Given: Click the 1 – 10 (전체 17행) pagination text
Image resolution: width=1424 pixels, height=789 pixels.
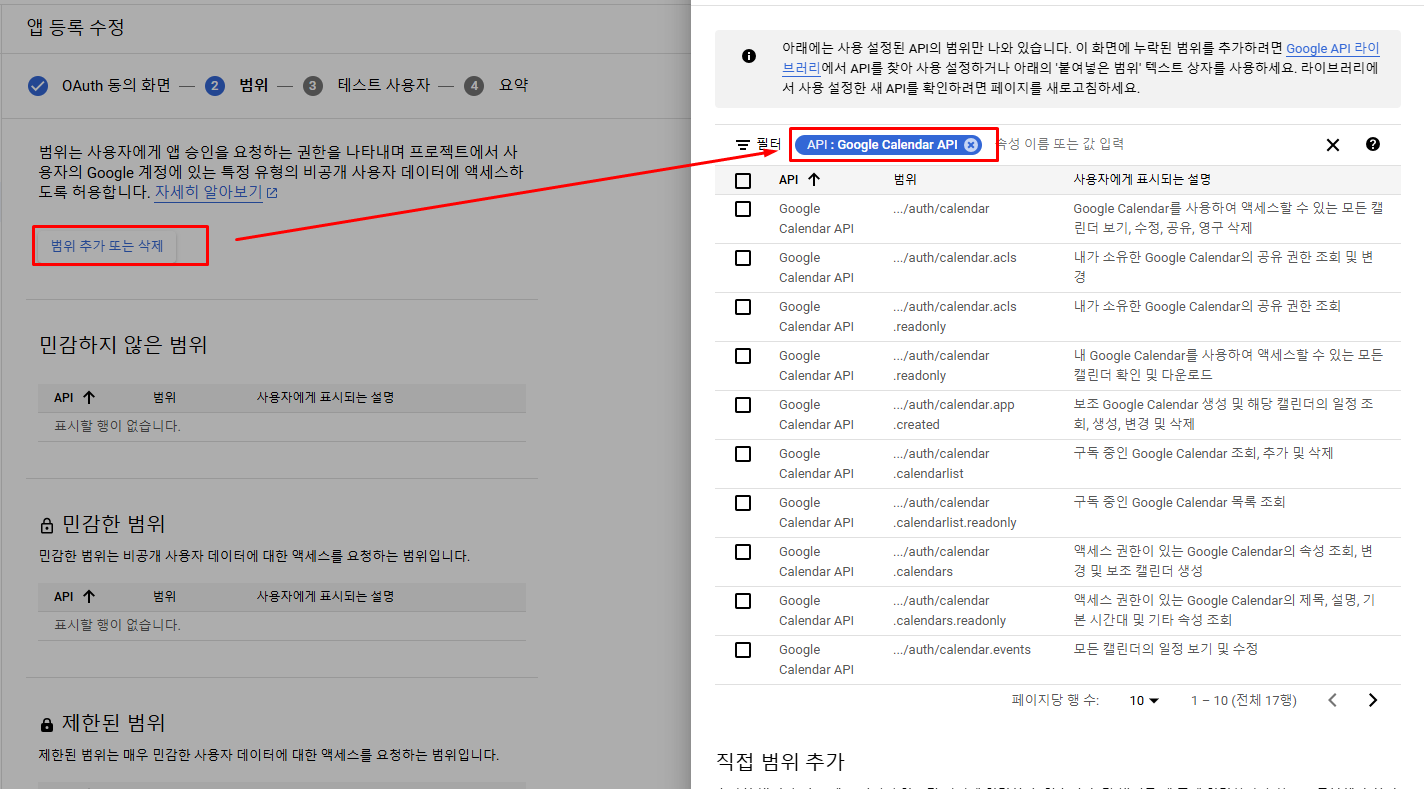Looking at the screenshot, I should (1243, 700).
